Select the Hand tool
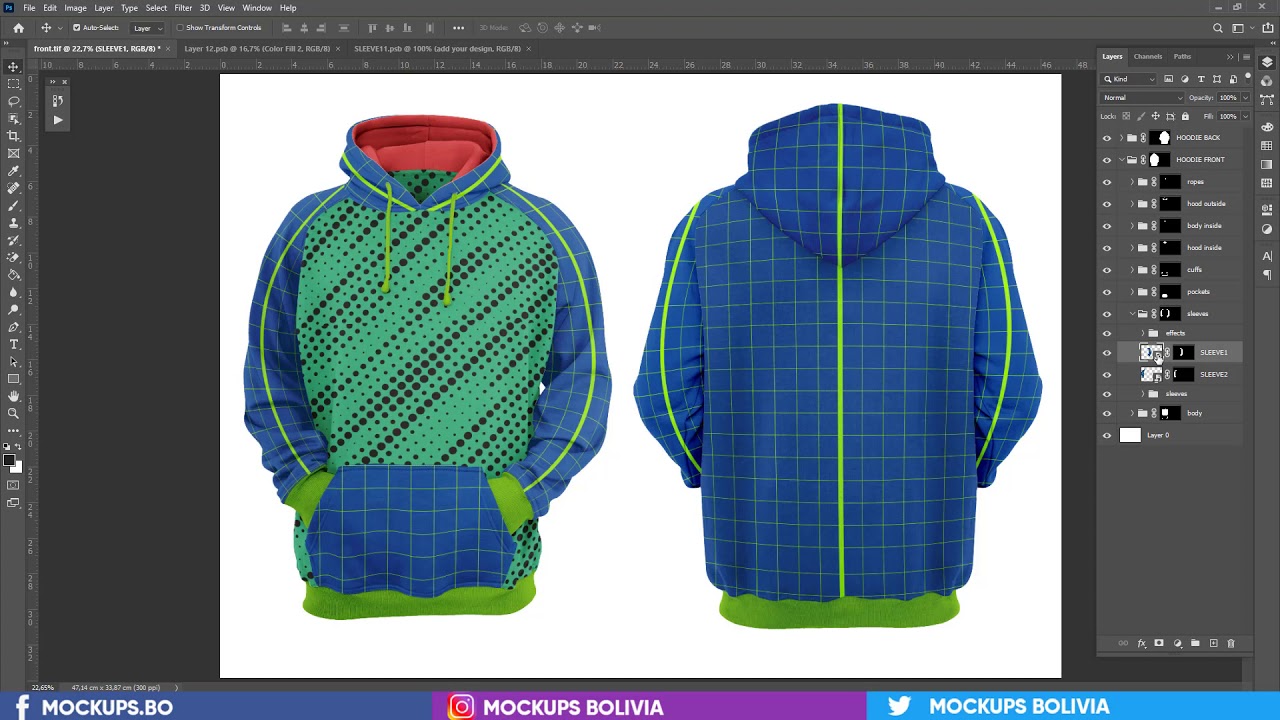Image resolution: width=1280 pixels, height=720 pixels. click(13, 396)
